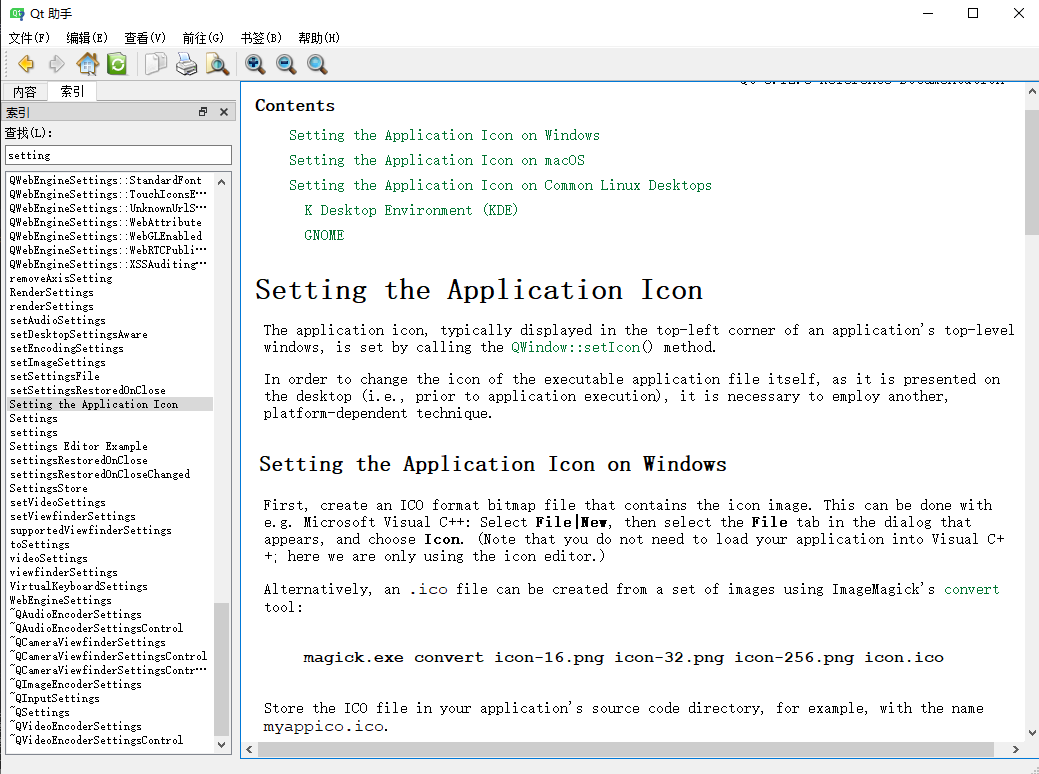Open the 文件(F) menu
The image size is (1039, 774).
(x=29, y=38)
